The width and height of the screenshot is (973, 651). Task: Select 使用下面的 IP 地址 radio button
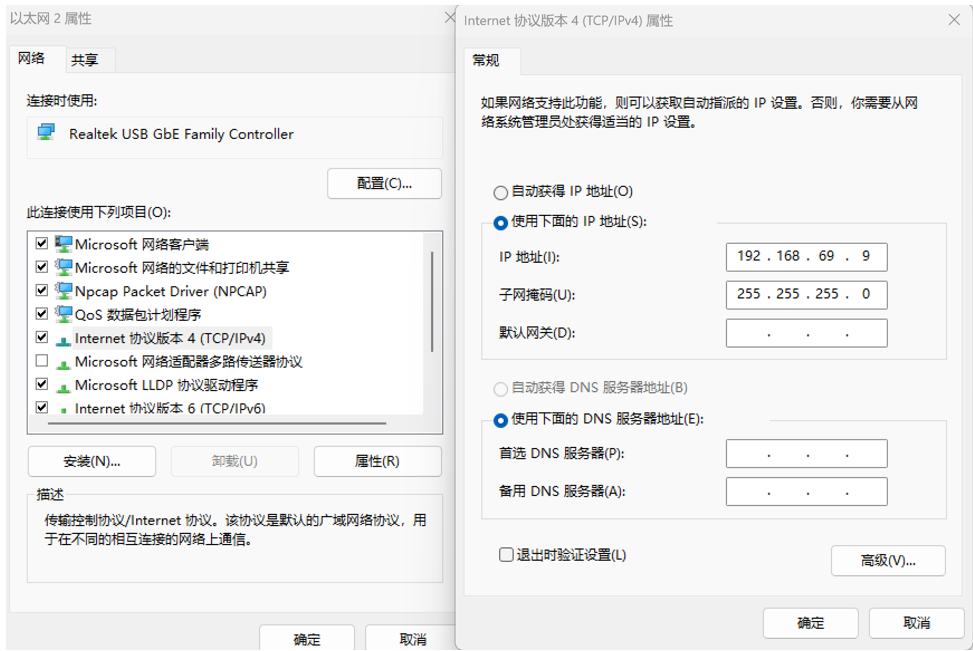pos(500,223)
